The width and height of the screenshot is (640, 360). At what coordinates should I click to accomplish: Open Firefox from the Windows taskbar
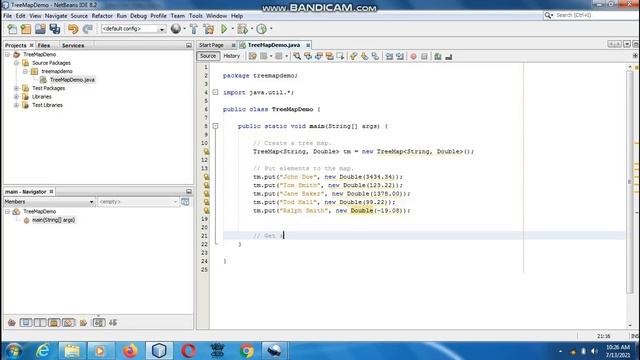(x=130, y=351)
